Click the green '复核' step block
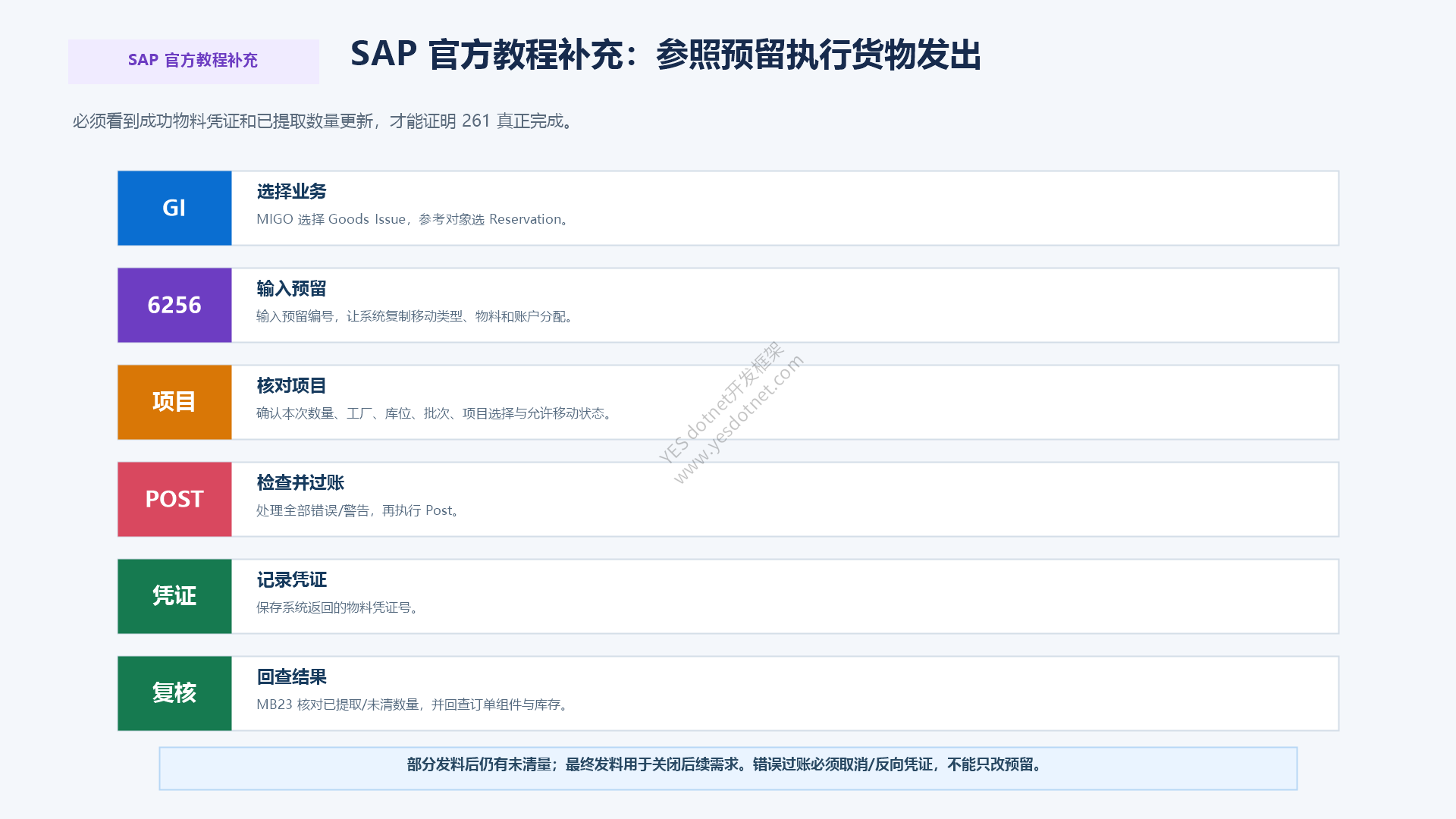This screenshot has height=819, width=1456. click(x=174, y=693)
